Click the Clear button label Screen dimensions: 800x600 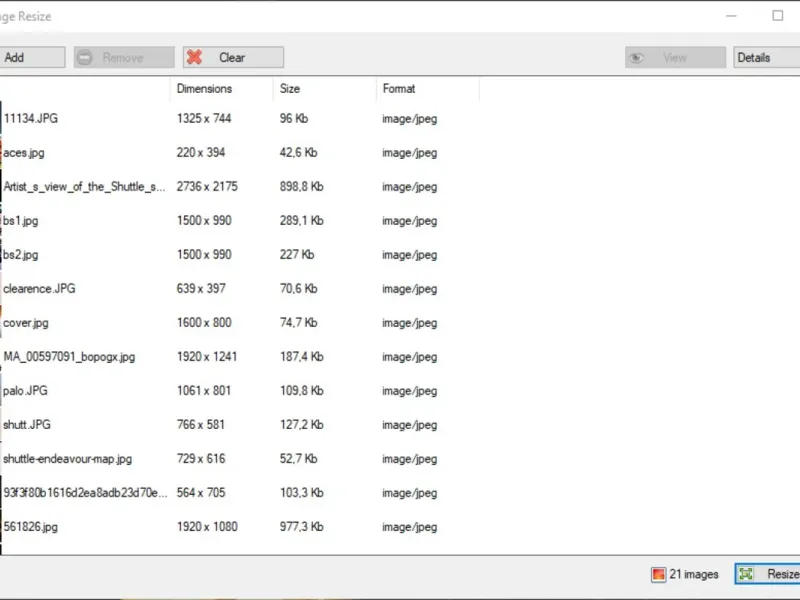tap(232, 58)
